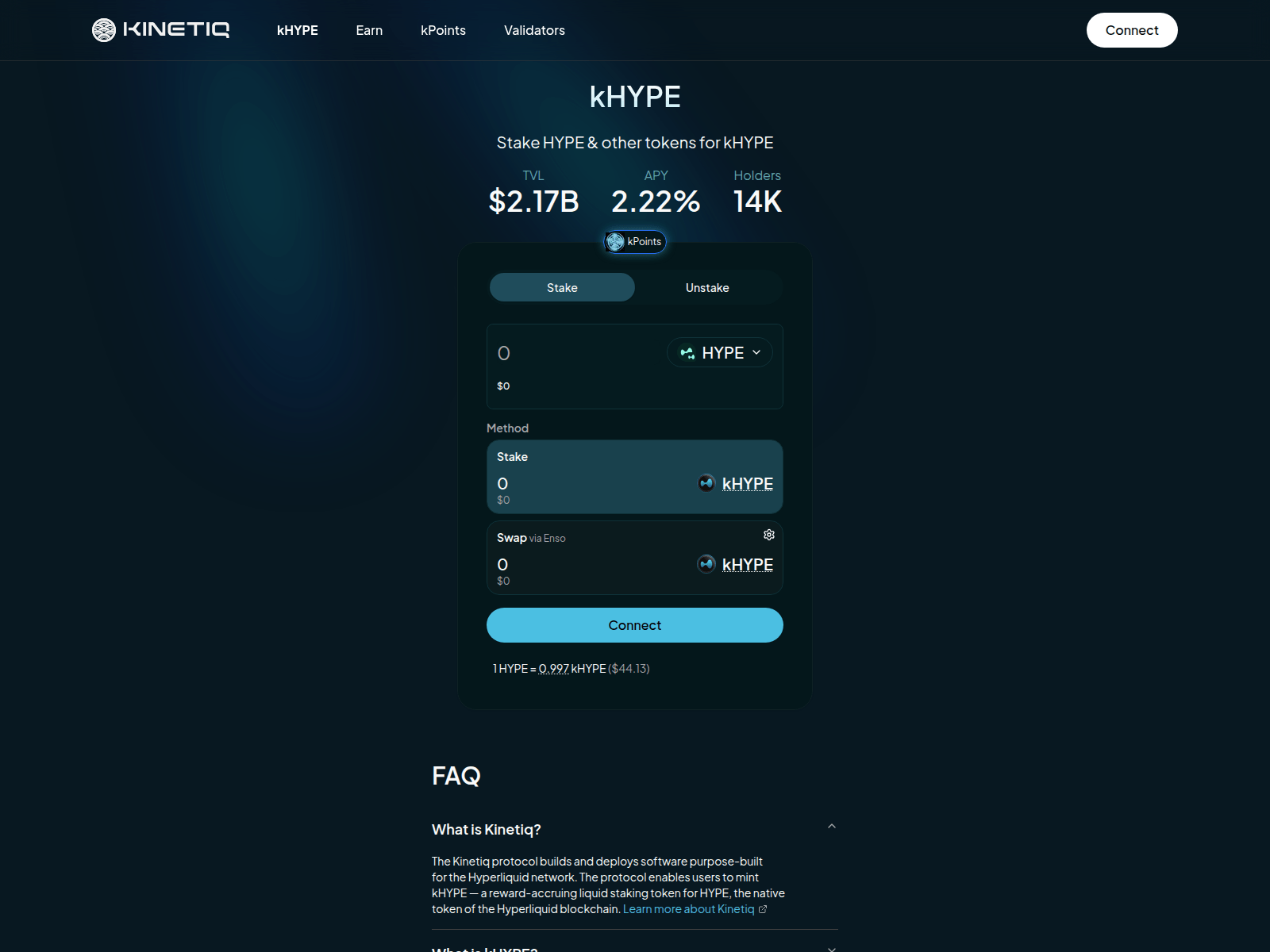Select the Stake tab

(562, 287)
